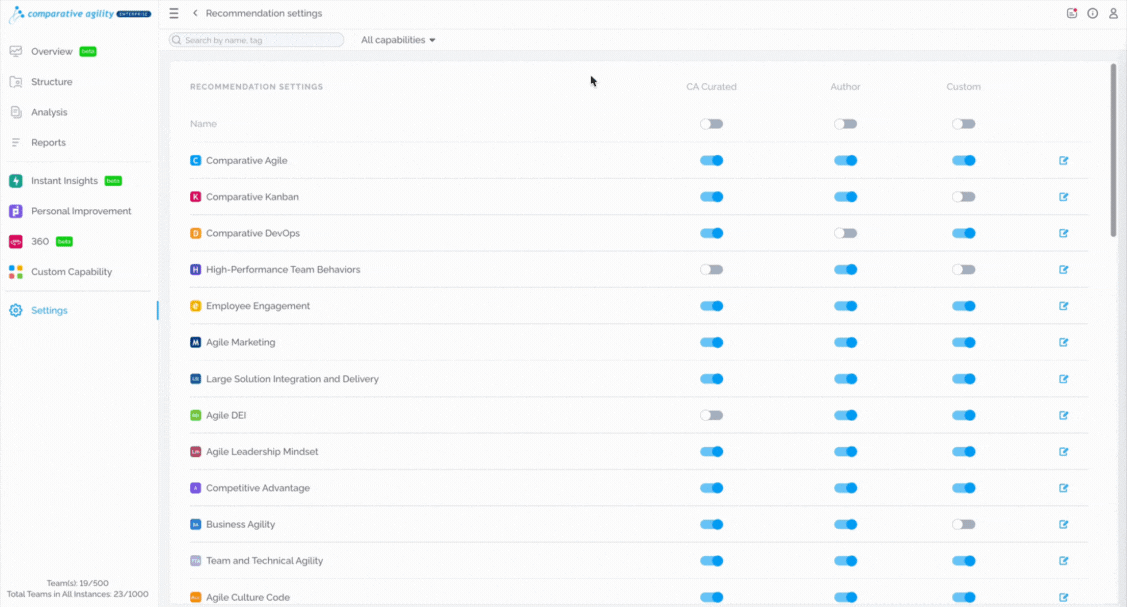Go to Structure in sidebar
This screenshot has height=607, width=1127.
[51, 82]
